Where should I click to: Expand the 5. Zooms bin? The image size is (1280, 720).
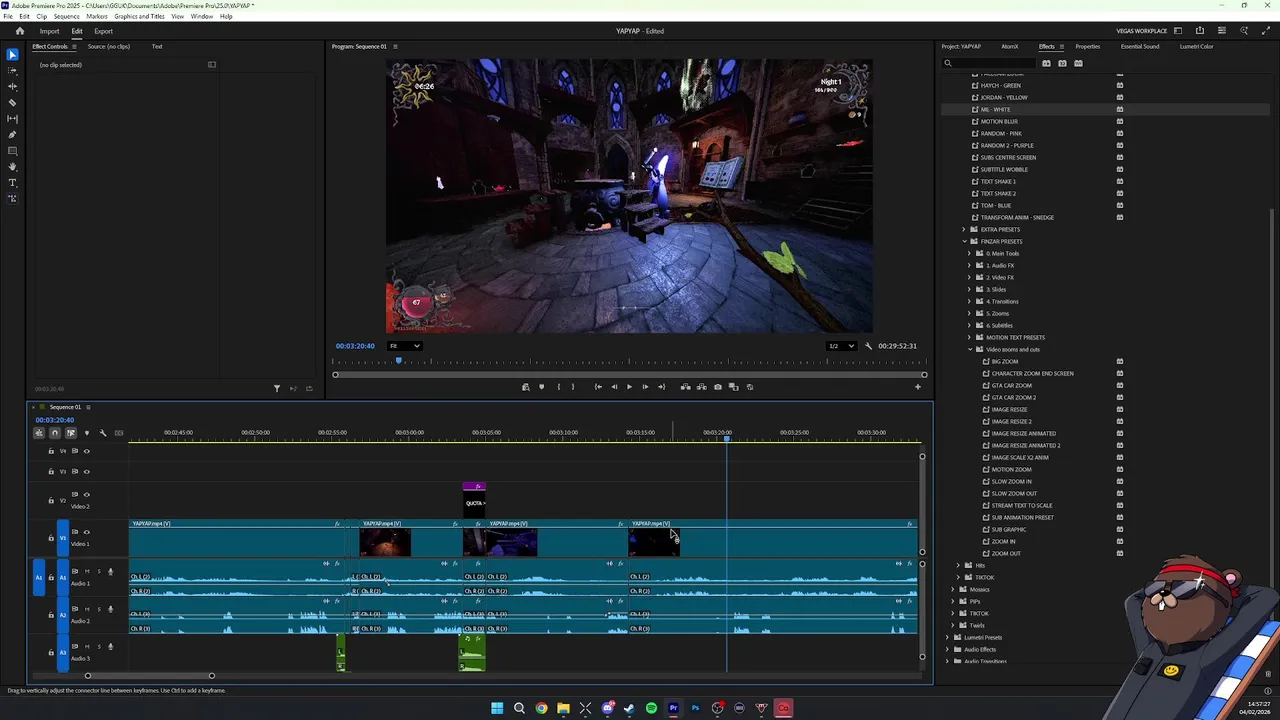coord(970,313)
